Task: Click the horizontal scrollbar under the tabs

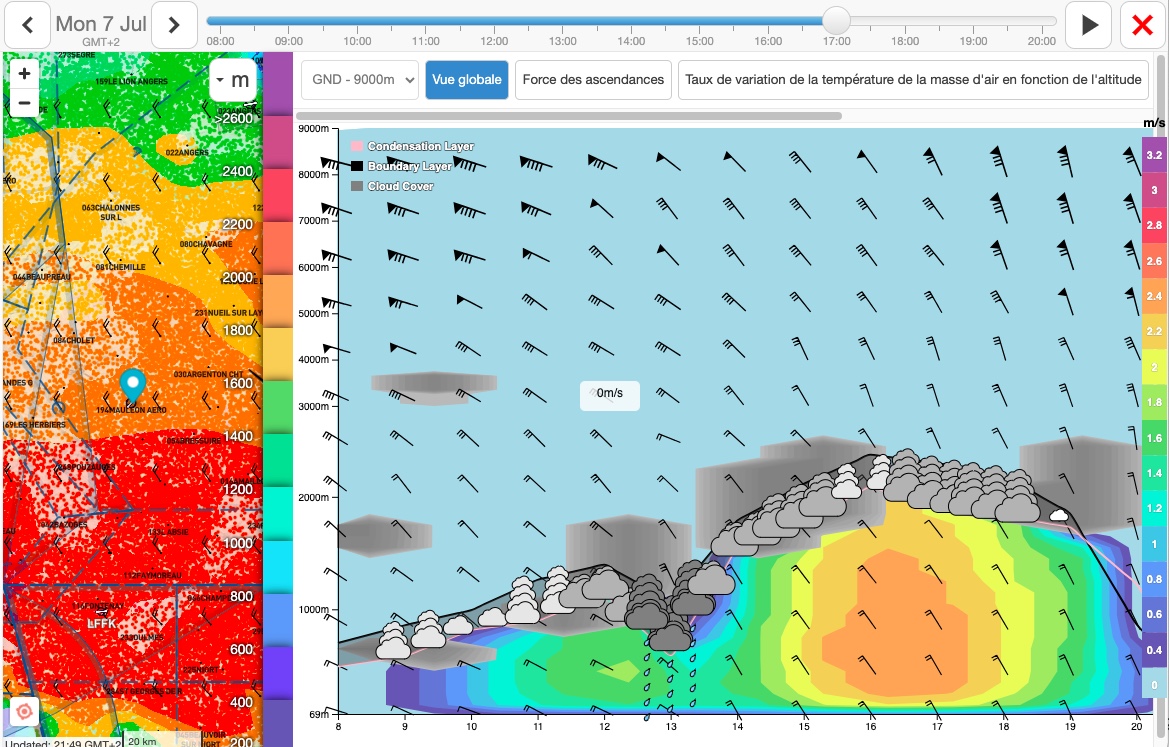Action: coord(568,116)
